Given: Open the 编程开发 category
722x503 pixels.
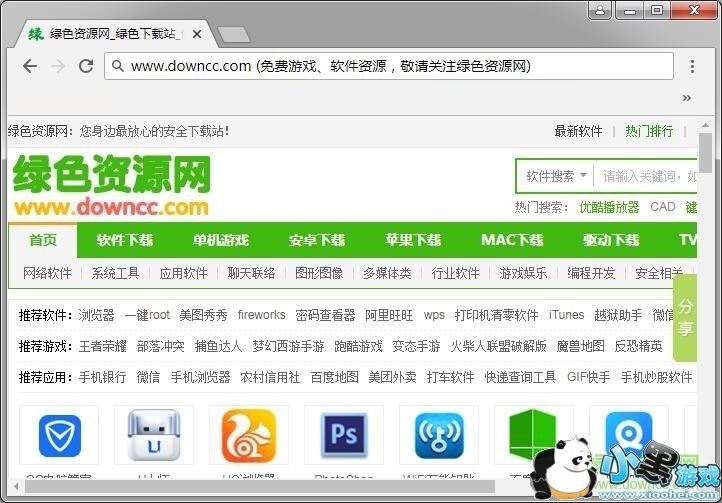Looking at the screenshot, I should tap(591, 273).
